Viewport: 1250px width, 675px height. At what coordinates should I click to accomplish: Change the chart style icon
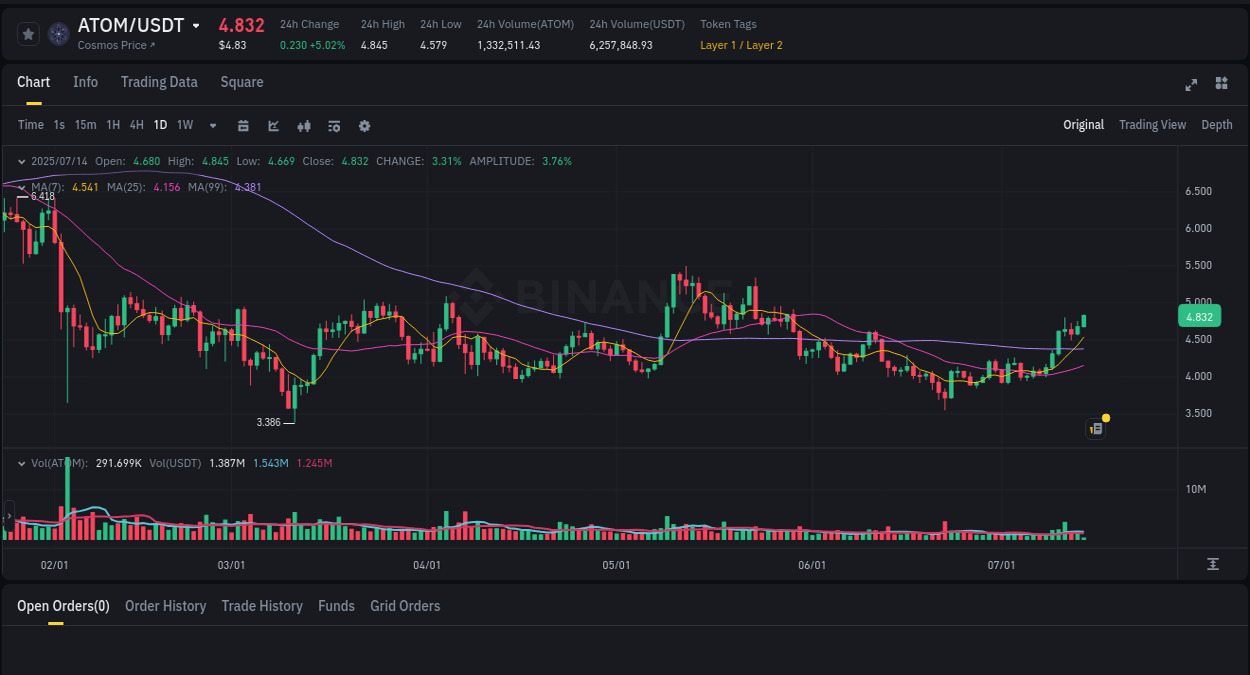pyautogui.click(x=273, y=126)
